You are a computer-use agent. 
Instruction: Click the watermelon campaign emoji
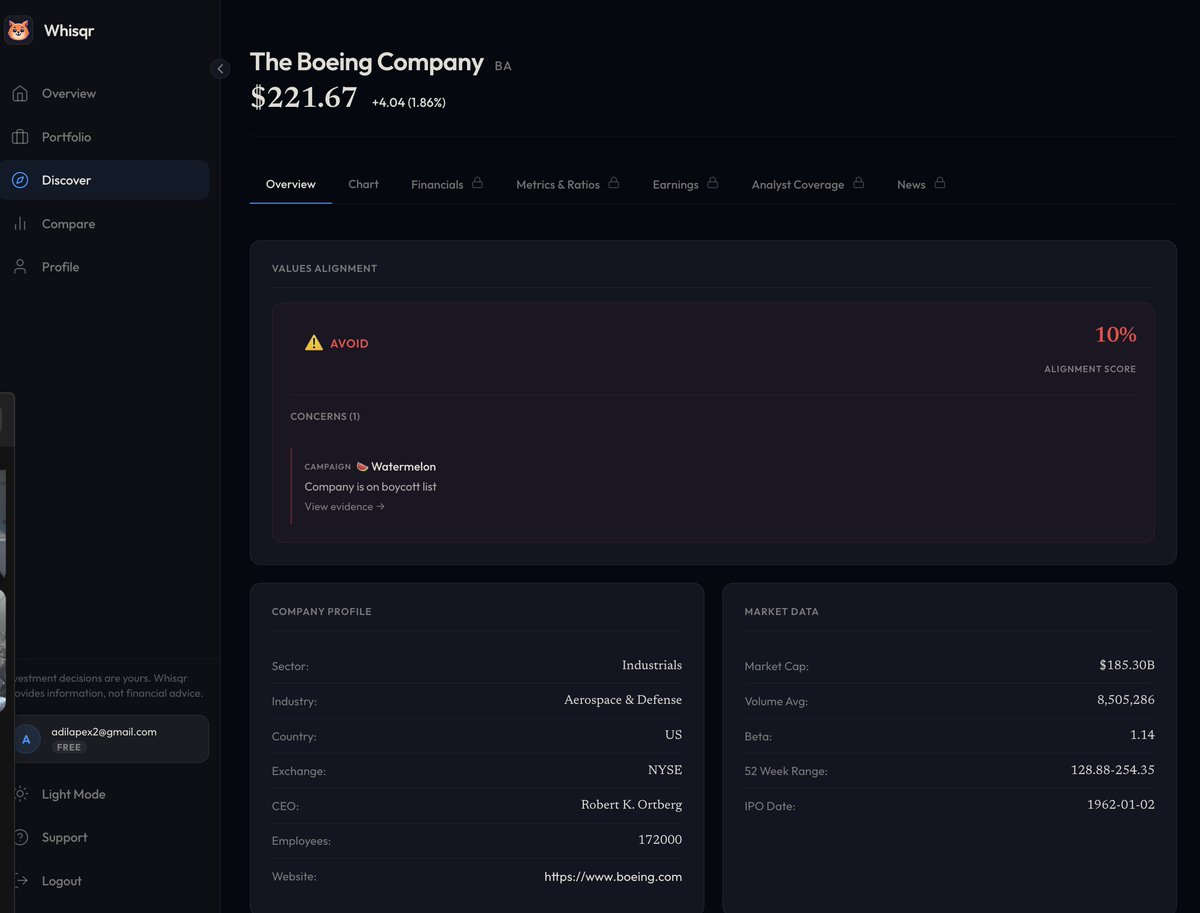tap(362, 466)
